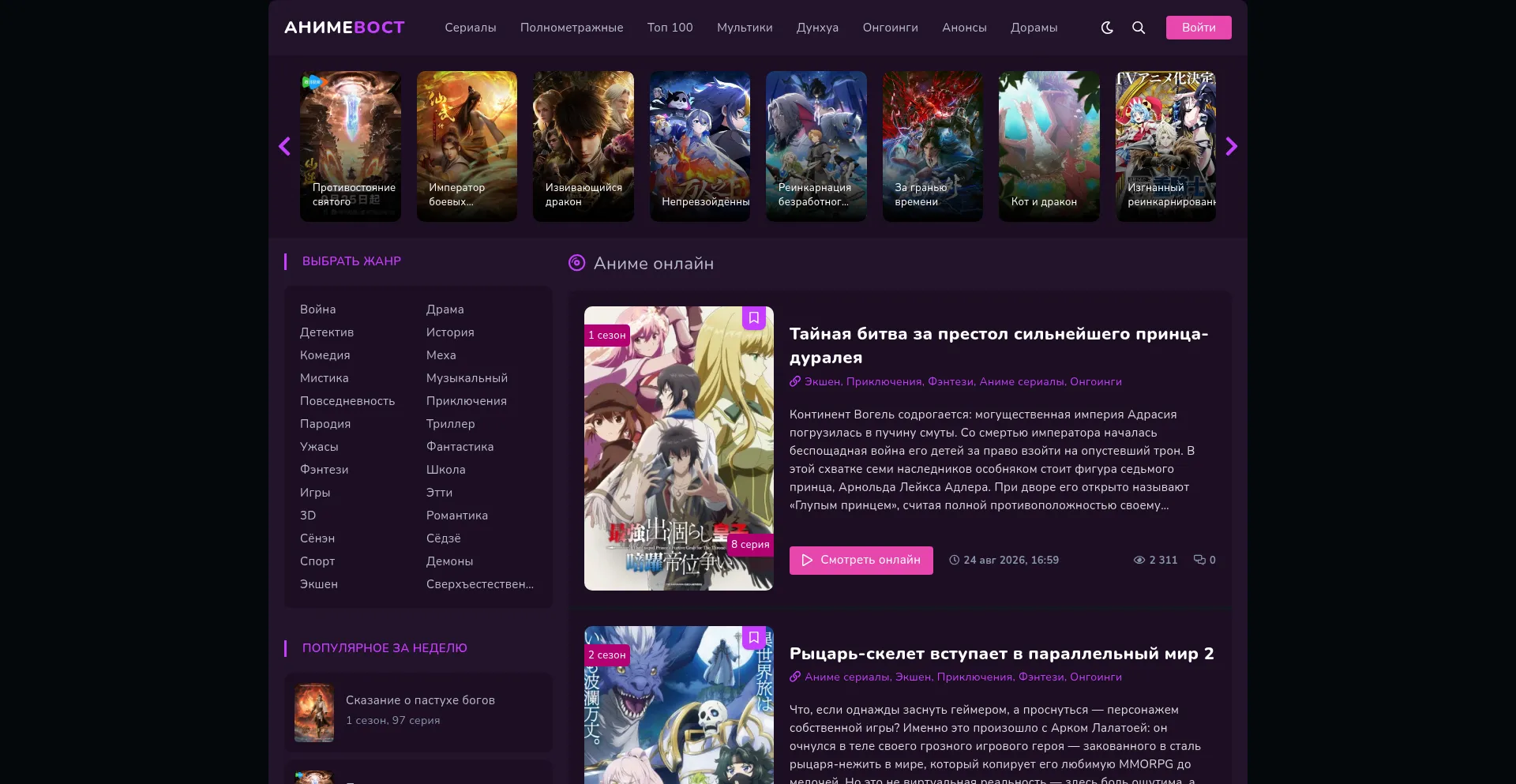Viewport: 1516px width, 784px height.
Task: Open Сказание о пастухе богов popular item
Action: point(418,712)
